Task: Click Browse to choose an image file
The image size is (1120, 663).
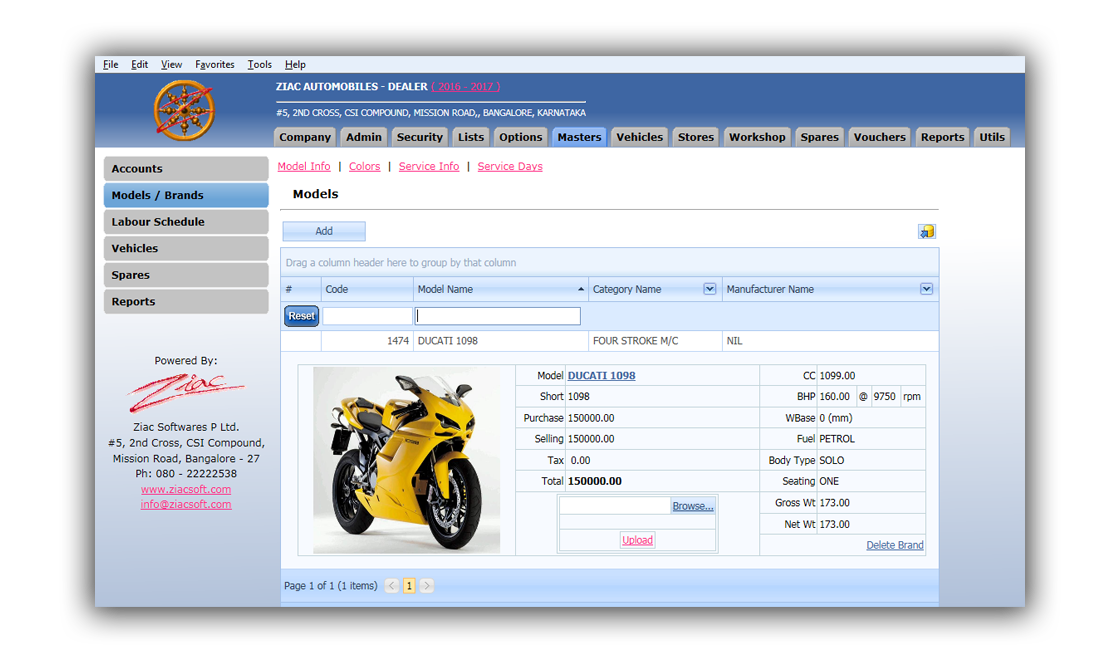Action: (692, 506)
